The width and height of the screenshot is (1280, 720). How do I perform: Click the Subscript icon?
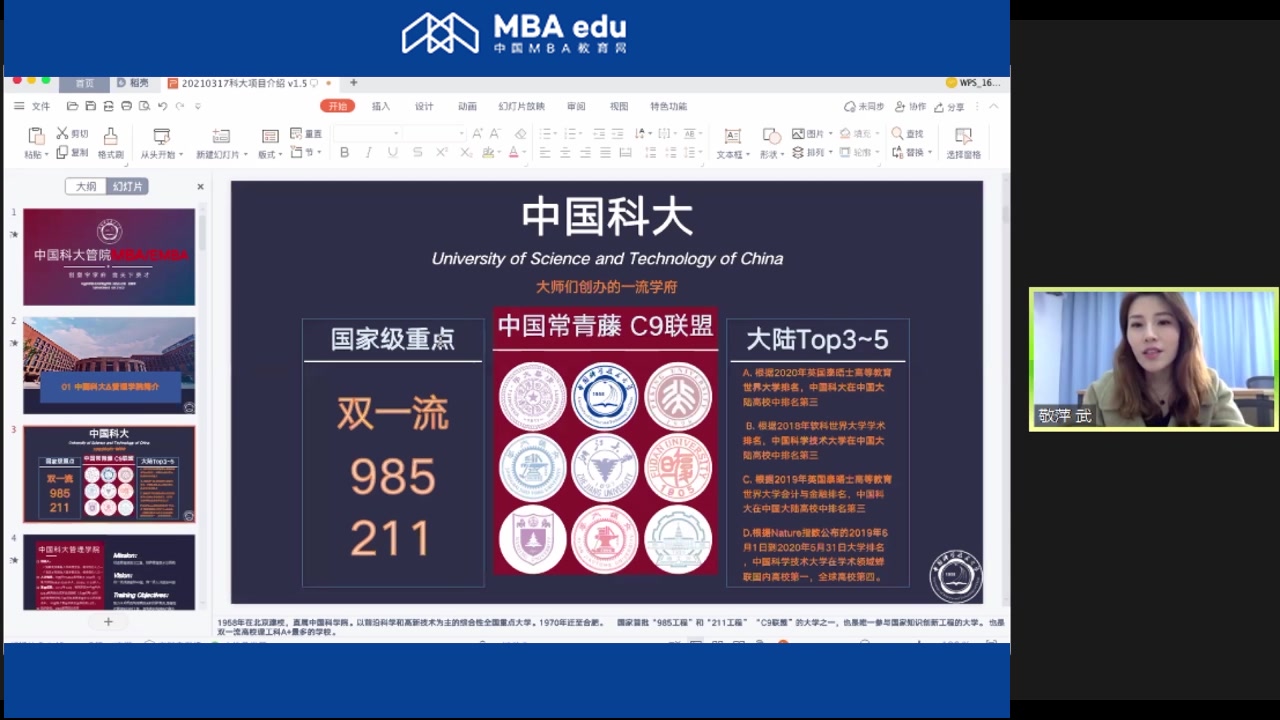click(x=465, y=152)
